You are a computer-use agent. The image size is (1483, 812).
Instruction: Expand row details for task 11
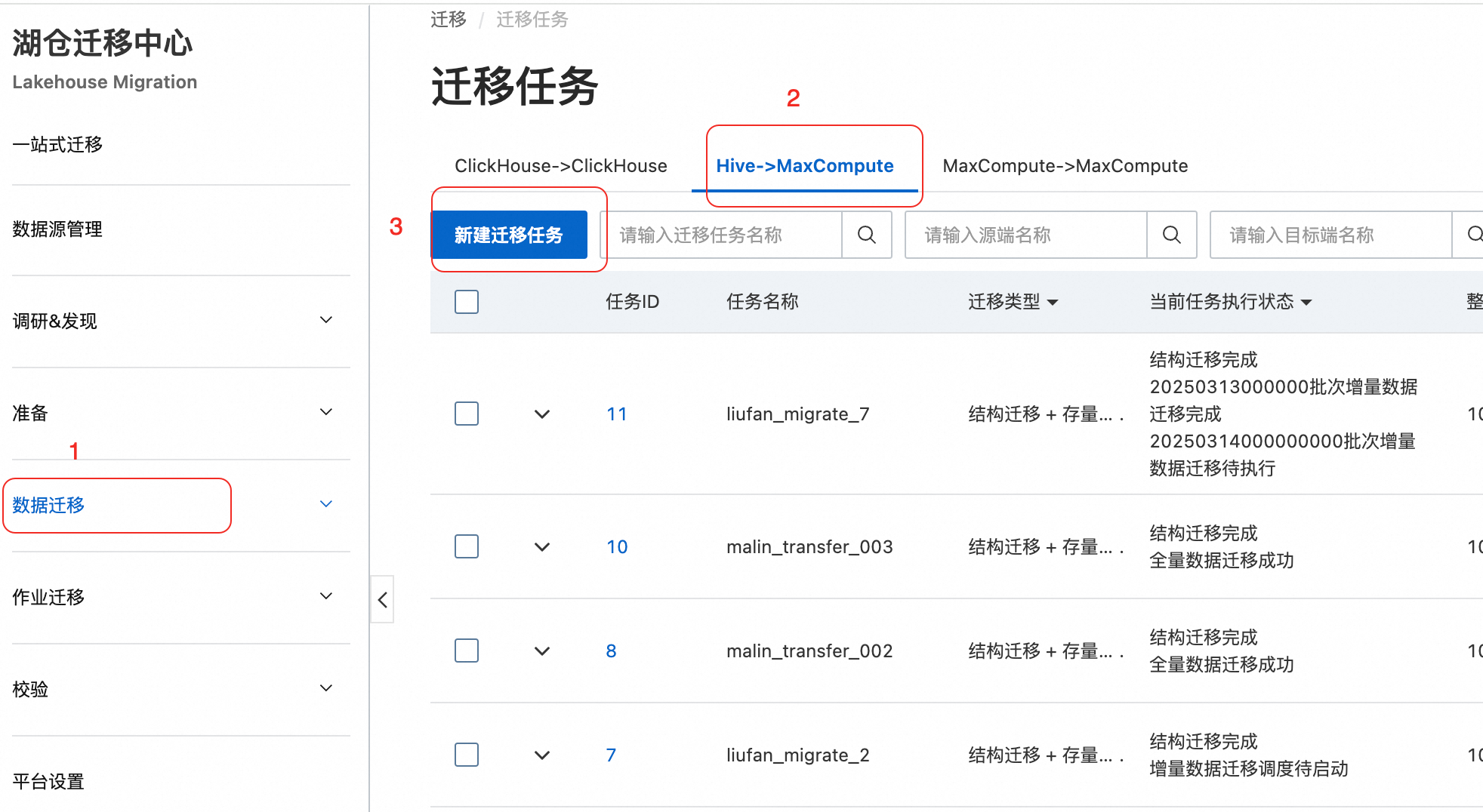coord(542,414)
